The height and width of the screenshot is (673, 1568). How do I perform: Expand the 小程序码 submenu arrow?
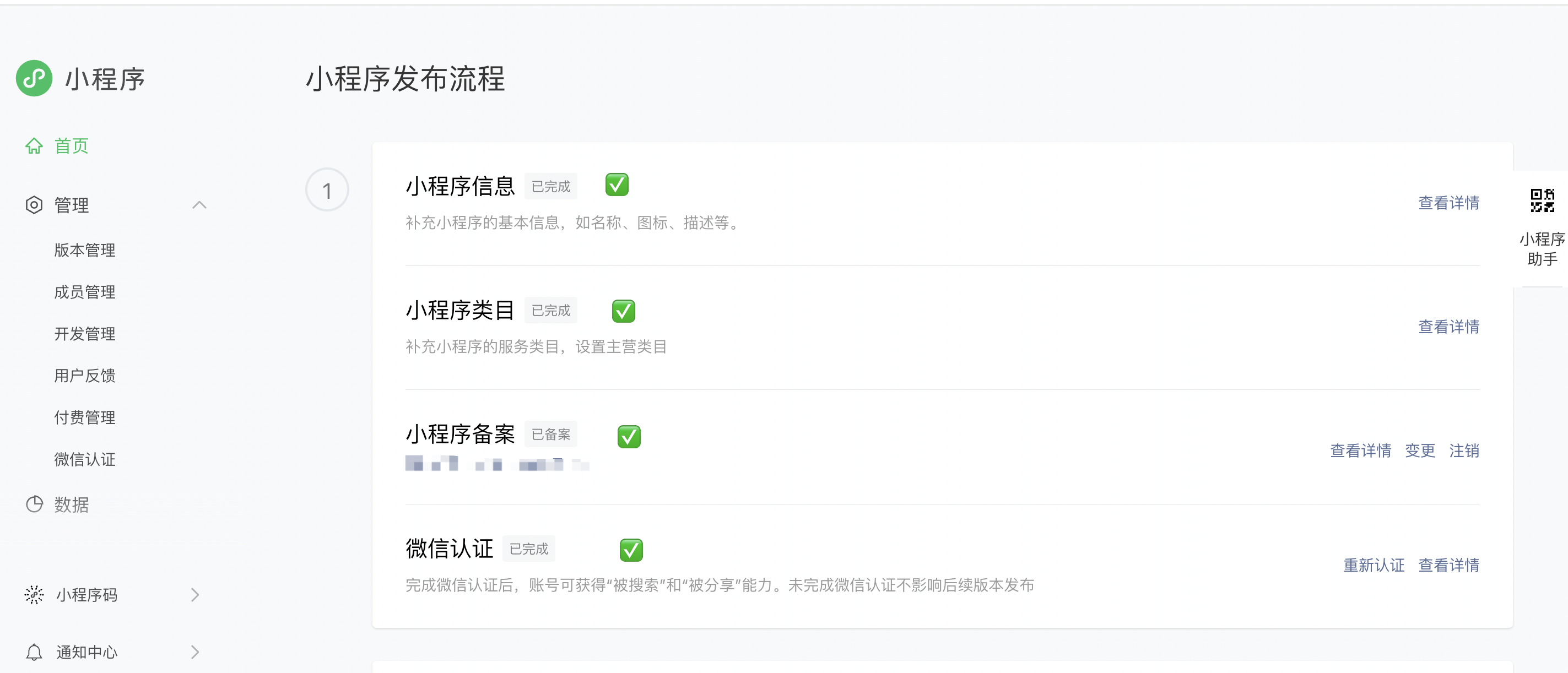[195, 594]
